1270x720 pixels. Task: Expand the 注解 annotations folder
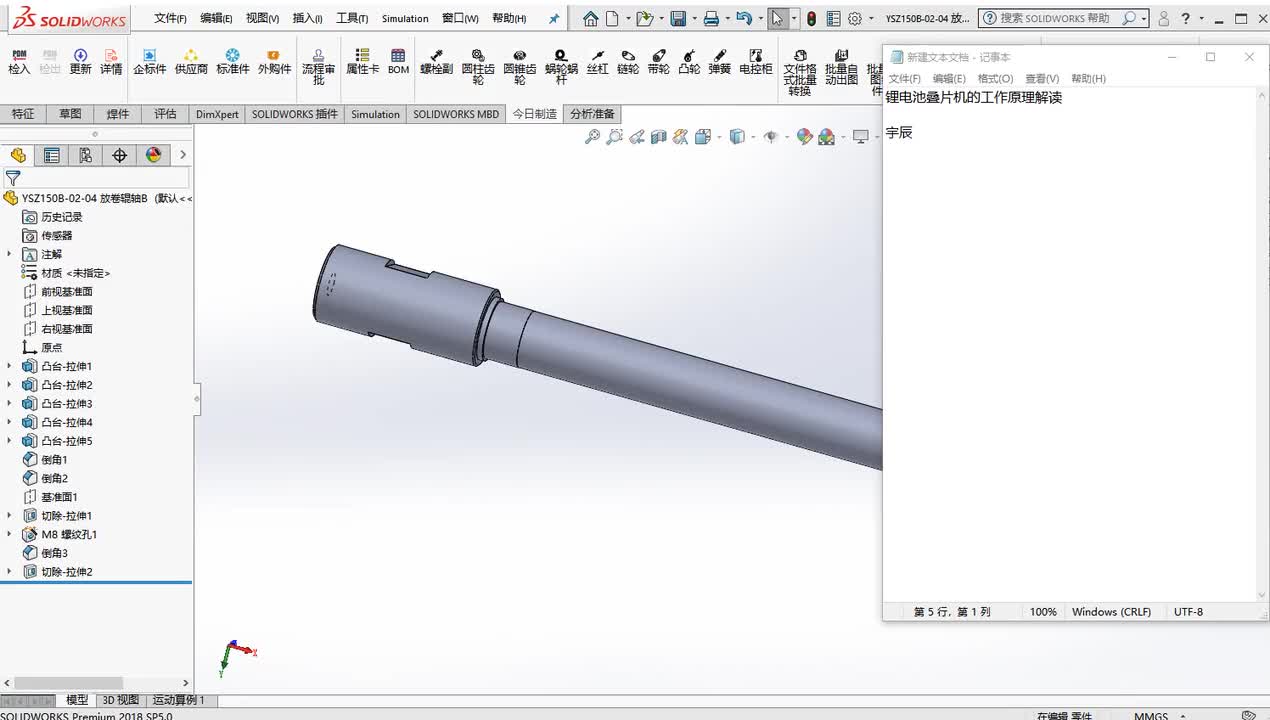[10, 254]
